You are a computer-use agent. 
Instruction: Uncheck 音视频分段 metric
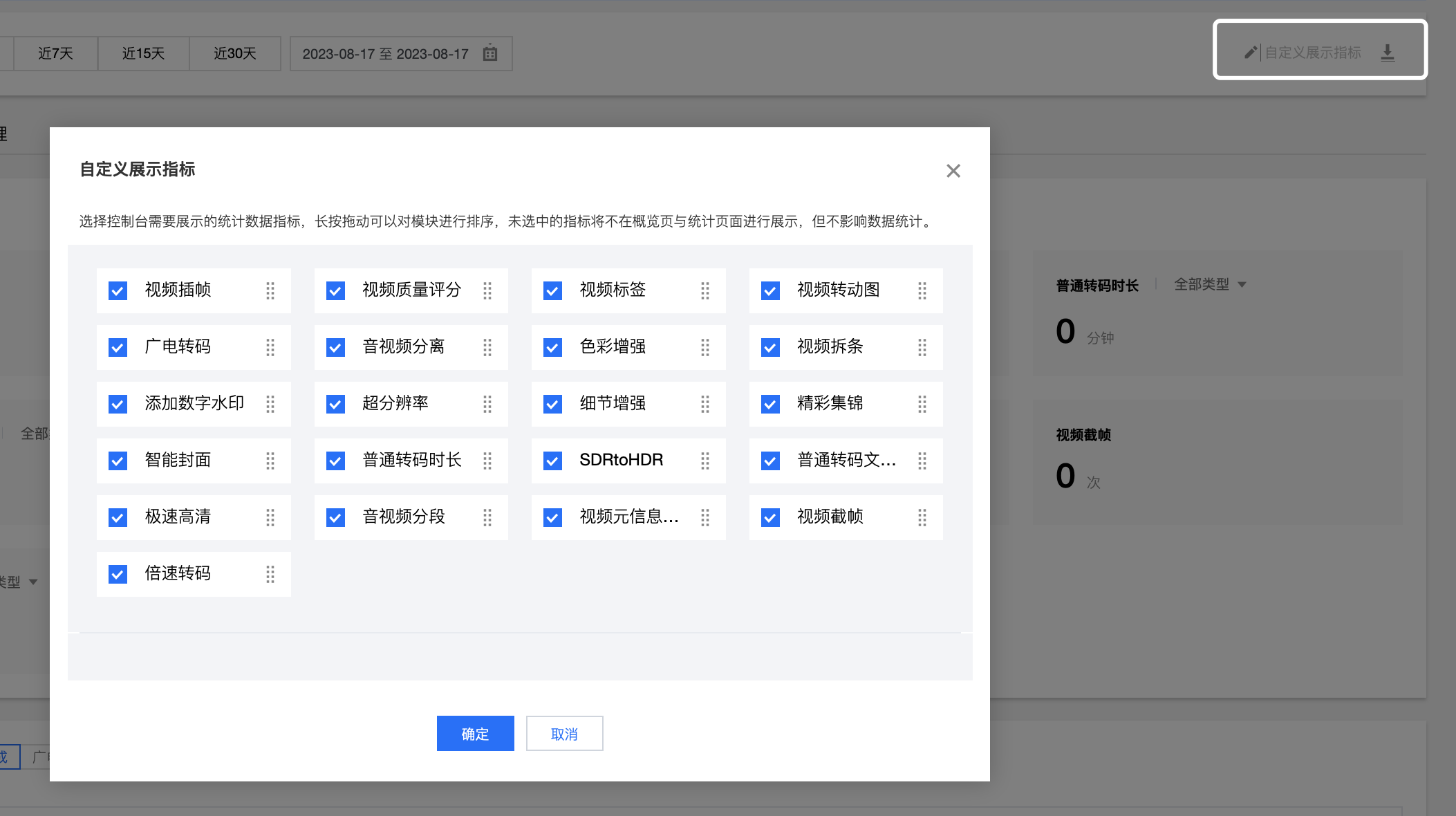(x=335, y=517)
